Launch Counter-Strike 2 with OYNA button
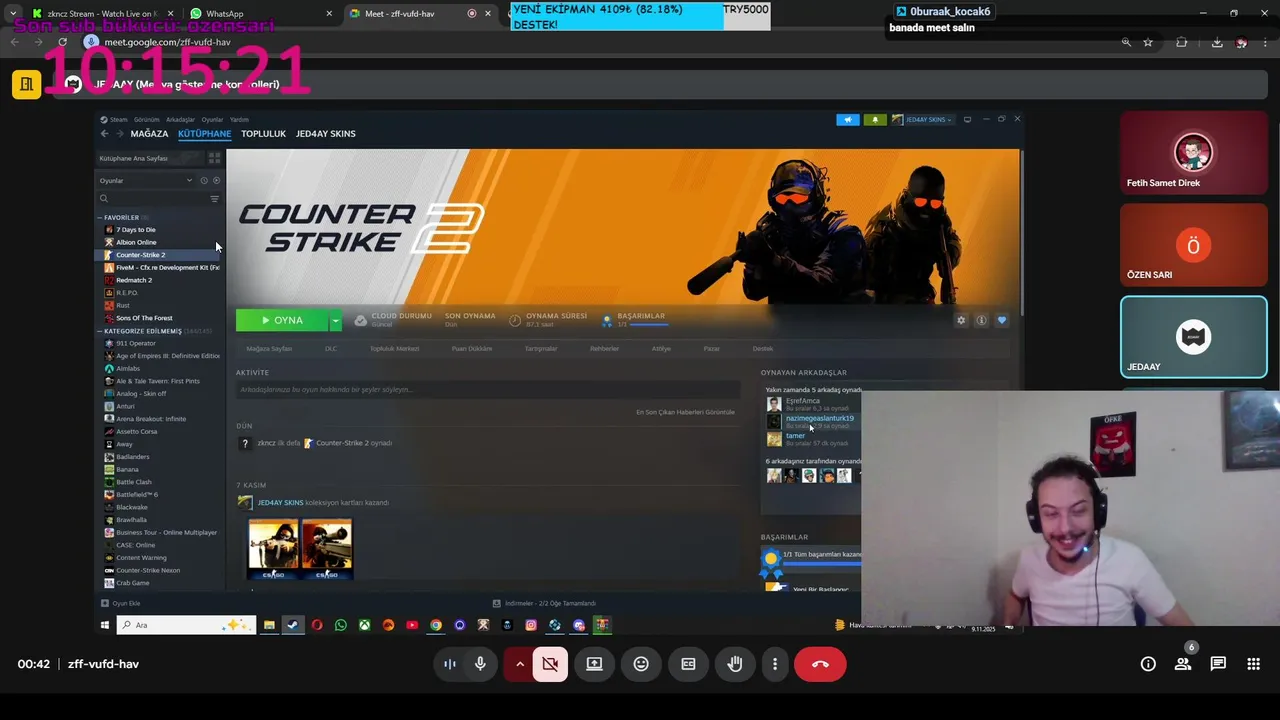 tap(282, 320)
